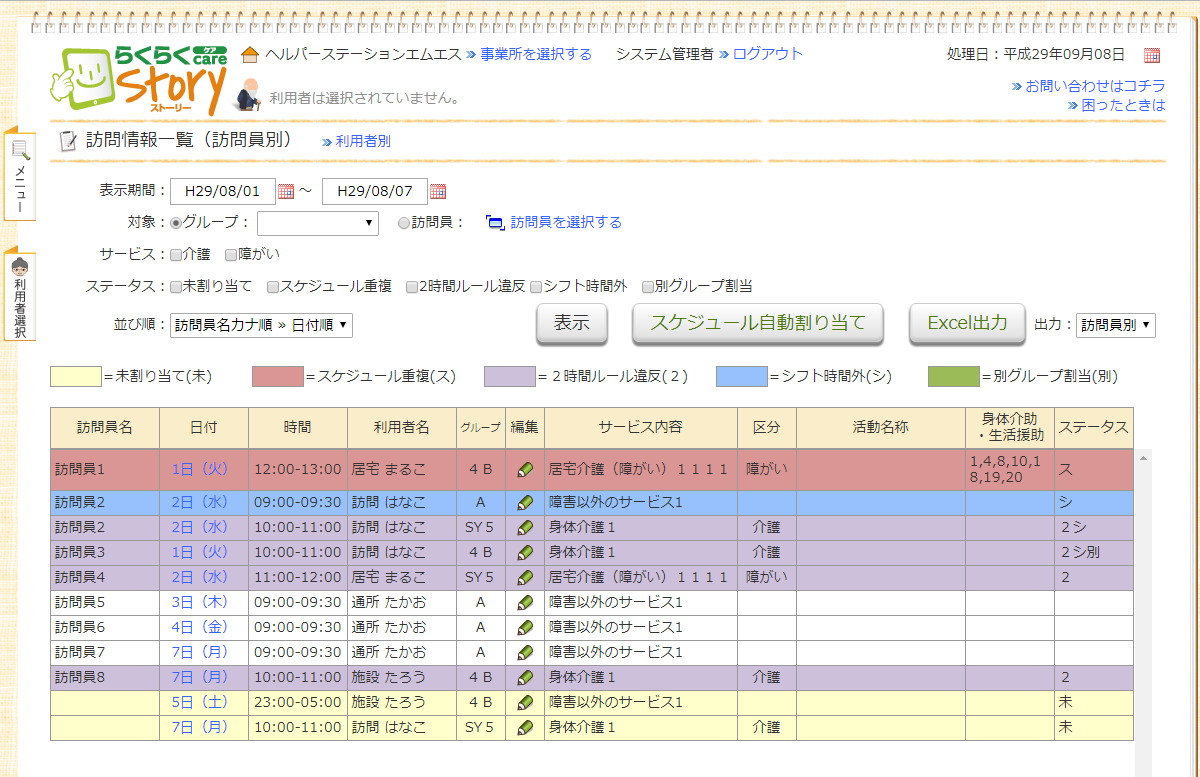This screenshot has width=1200, height=777.
Task: Open the 利用者選択 side tab
Action: (x=20, y=296)
